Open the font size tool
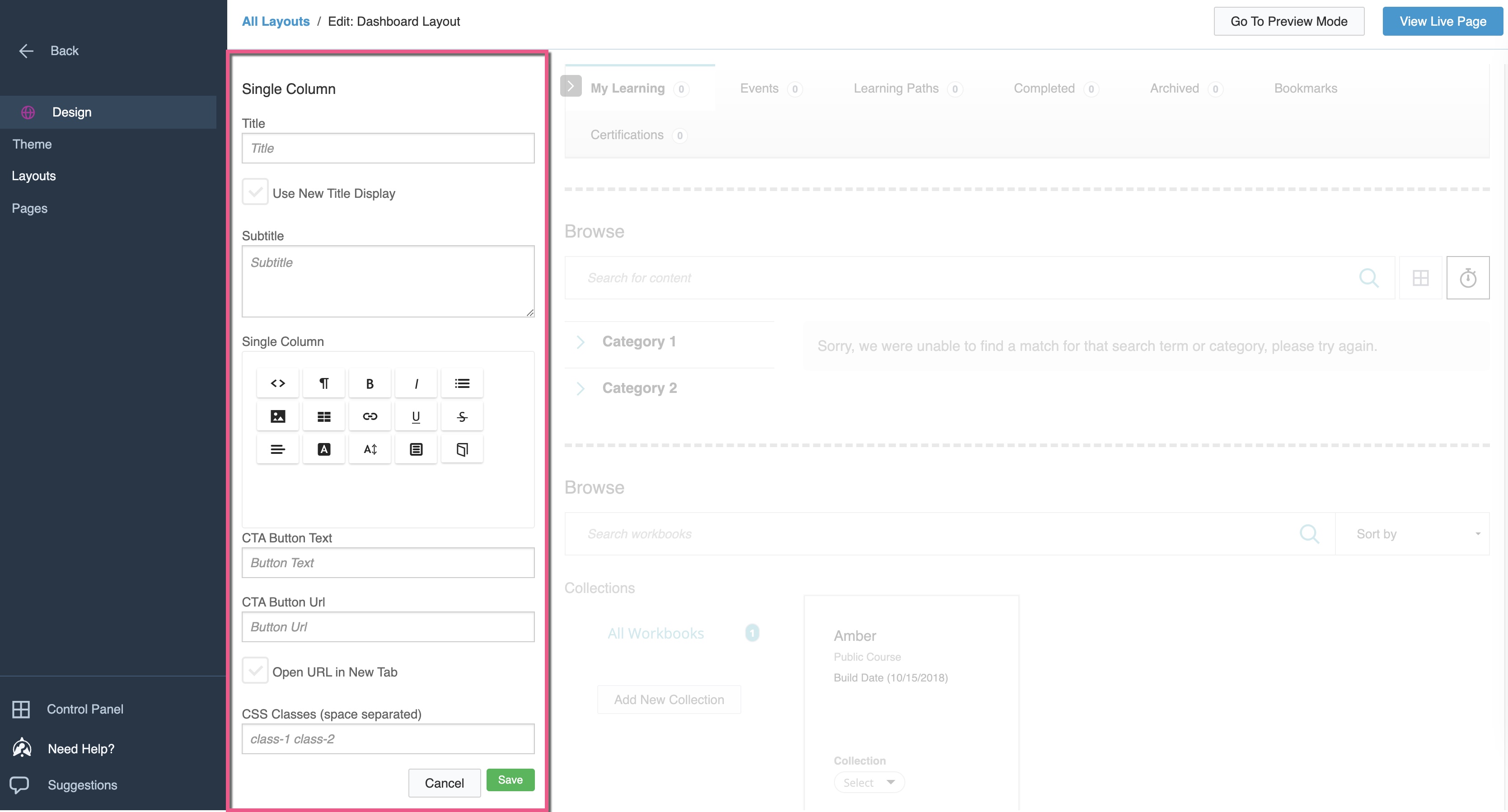This screenshot has height=812, width=1508. [x=370, y=449]
